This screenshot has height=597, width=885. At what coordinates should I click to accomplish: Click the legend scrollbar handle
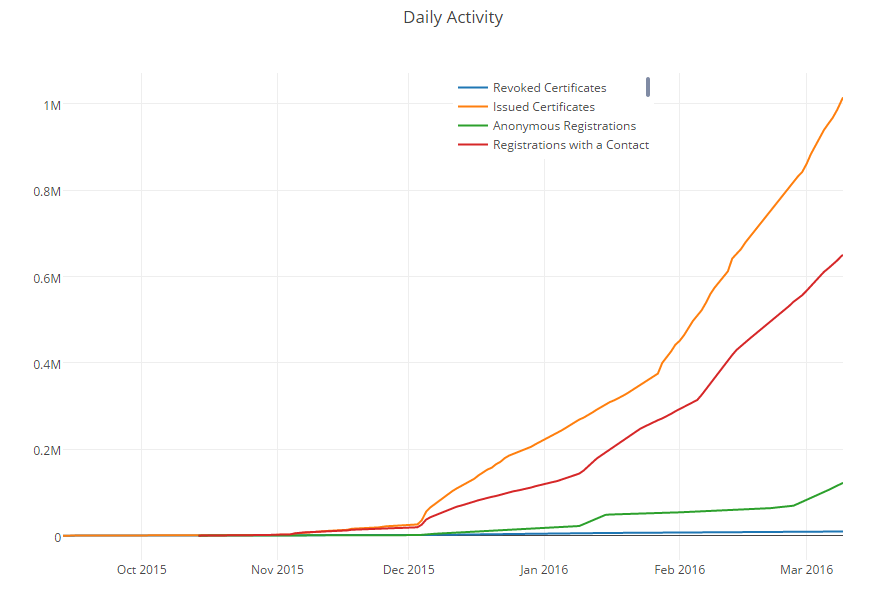tap(648, 87)
